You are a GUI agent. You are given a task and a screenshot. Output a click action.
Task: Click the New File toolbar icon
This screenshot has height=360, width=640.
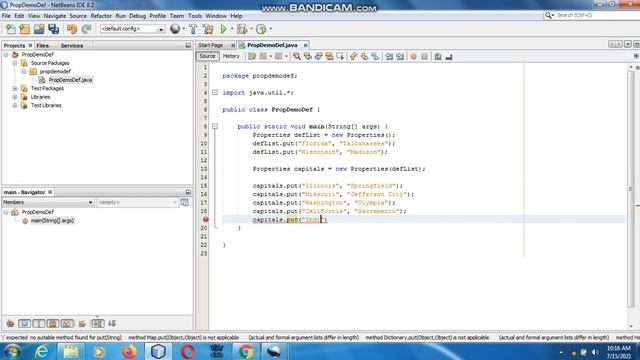pyautogui.click(x=11, y=29)
